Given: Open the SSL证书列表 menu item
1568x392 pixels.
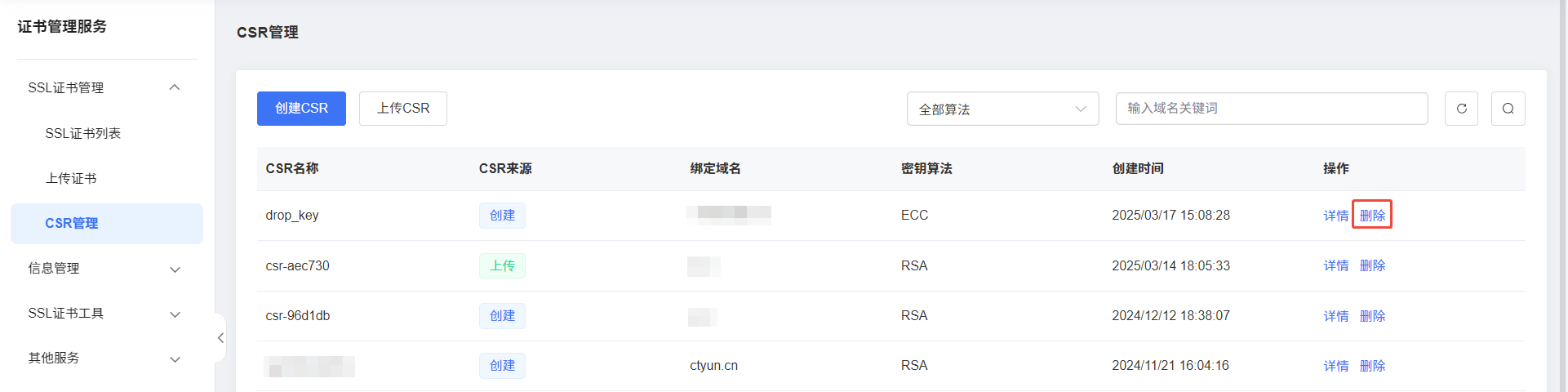Looking at the screenshot, I should click(82, 133).
